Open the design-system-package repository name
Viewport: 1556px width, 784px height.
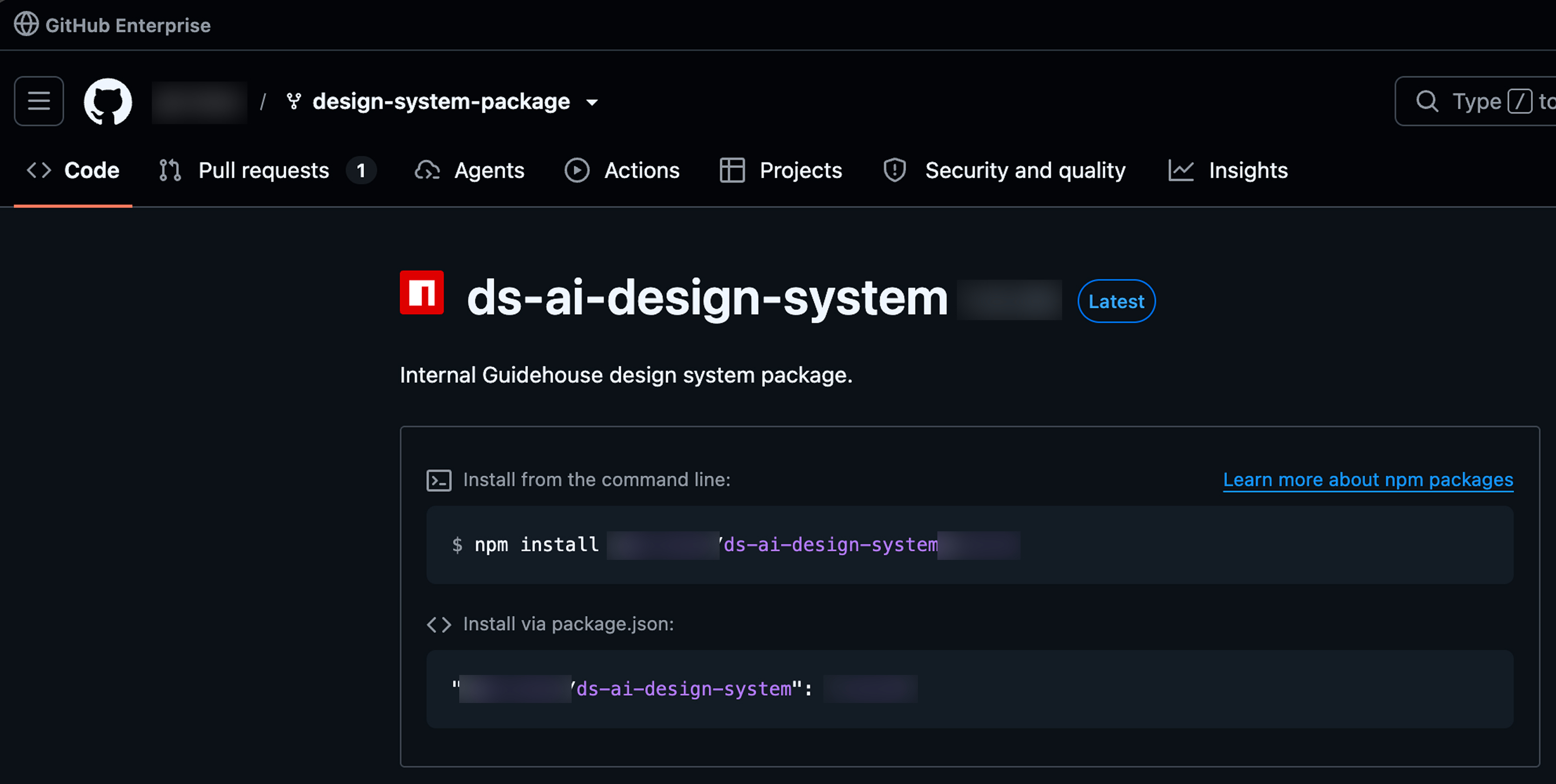pos(441,102)
